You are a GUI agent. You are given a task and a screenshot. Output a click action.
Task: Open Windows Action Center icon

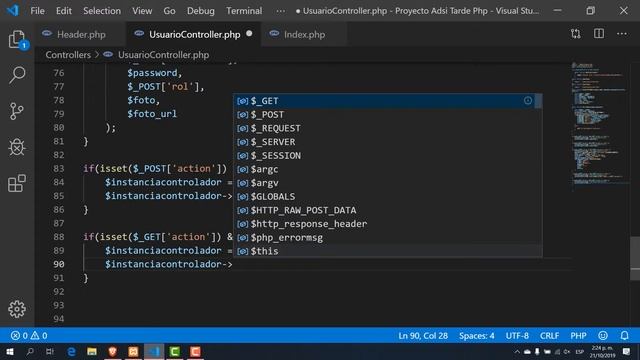click(x=627, y=351)
